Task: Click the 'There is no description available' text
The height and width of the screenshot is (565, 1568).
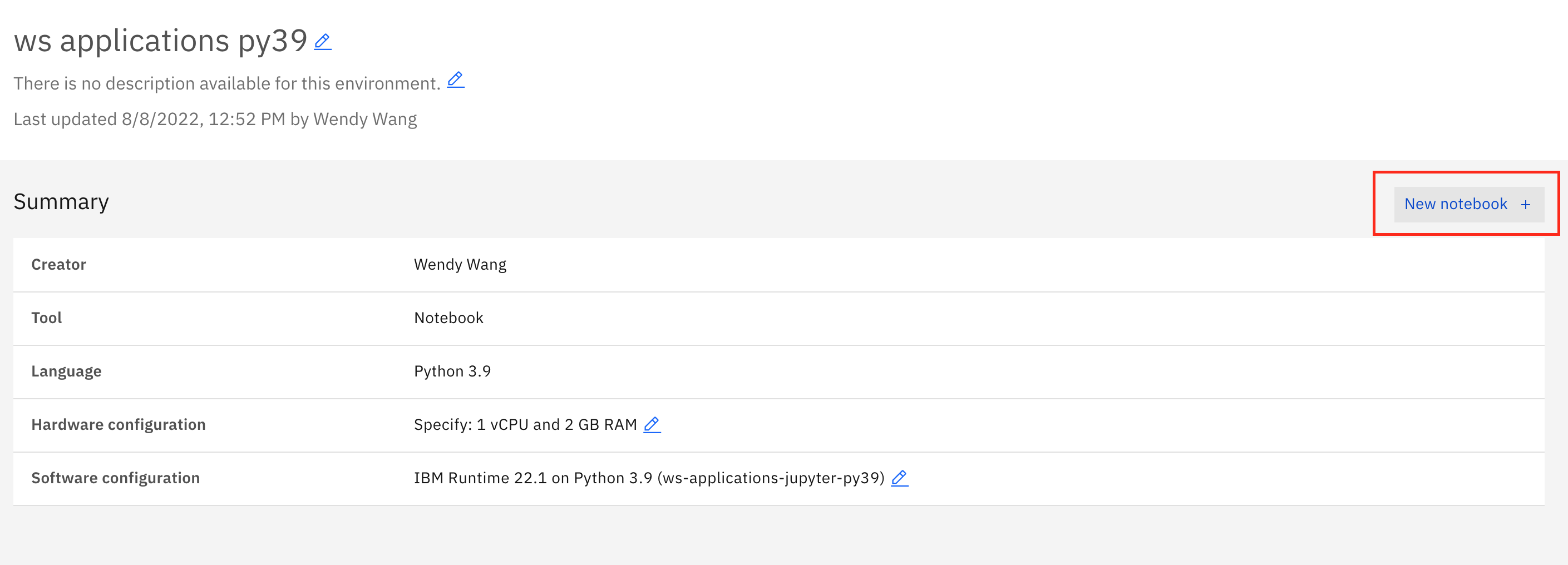Action: point(227,83)
